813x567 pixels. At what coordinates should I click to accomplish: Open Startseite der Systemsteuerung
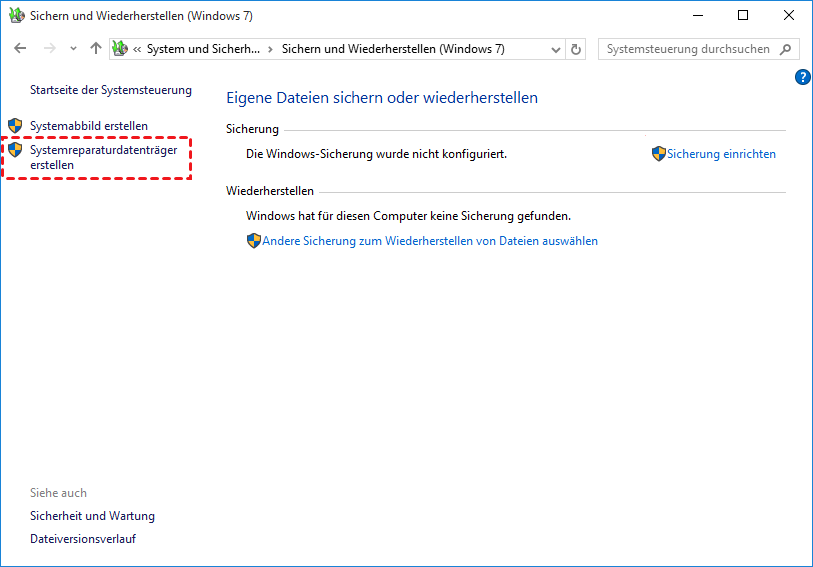(111, 90)
